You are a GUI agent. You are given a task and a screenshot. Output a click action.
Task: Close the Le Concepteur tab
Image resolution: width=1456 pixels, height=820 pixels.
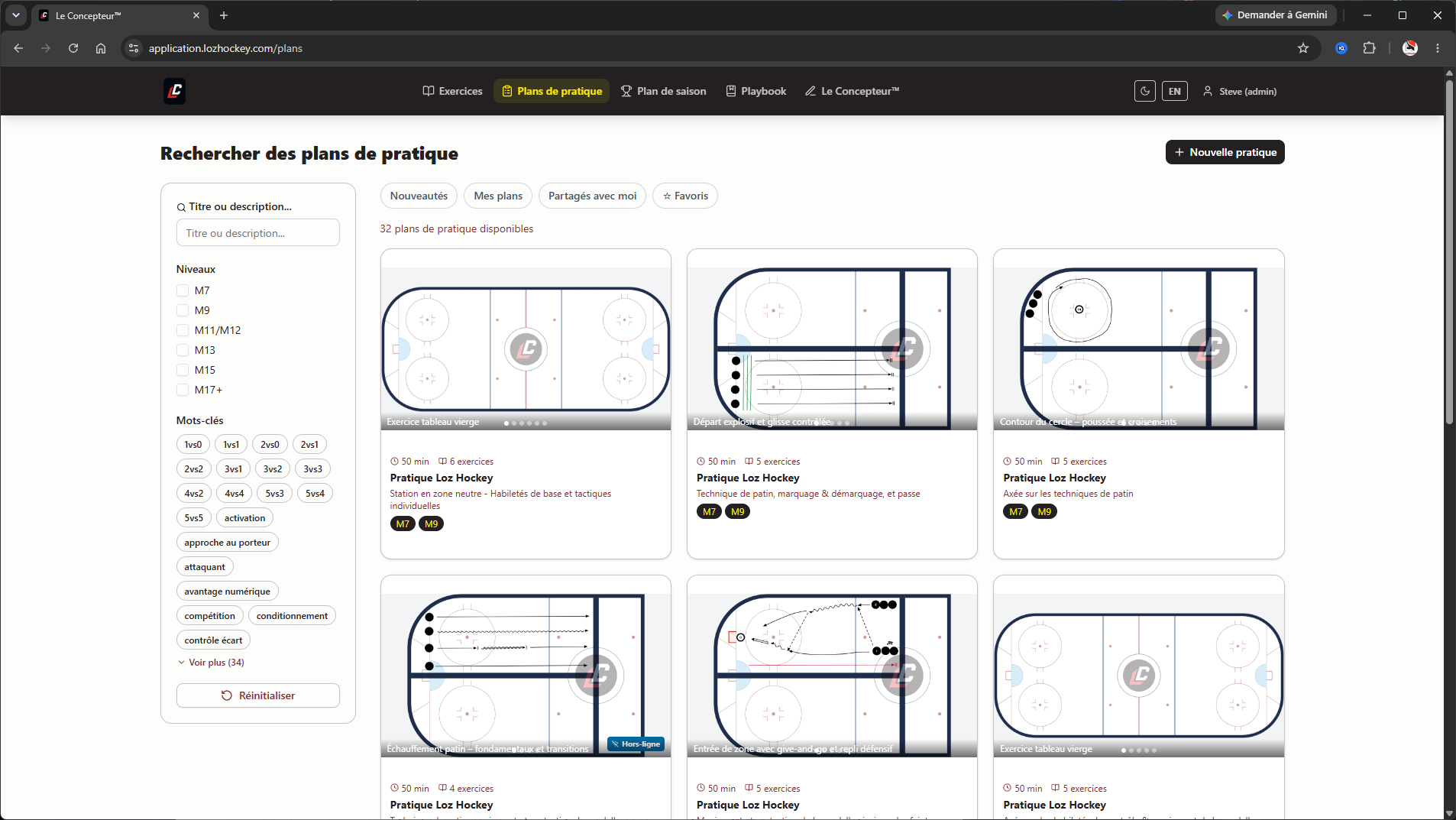click(196, 15)
